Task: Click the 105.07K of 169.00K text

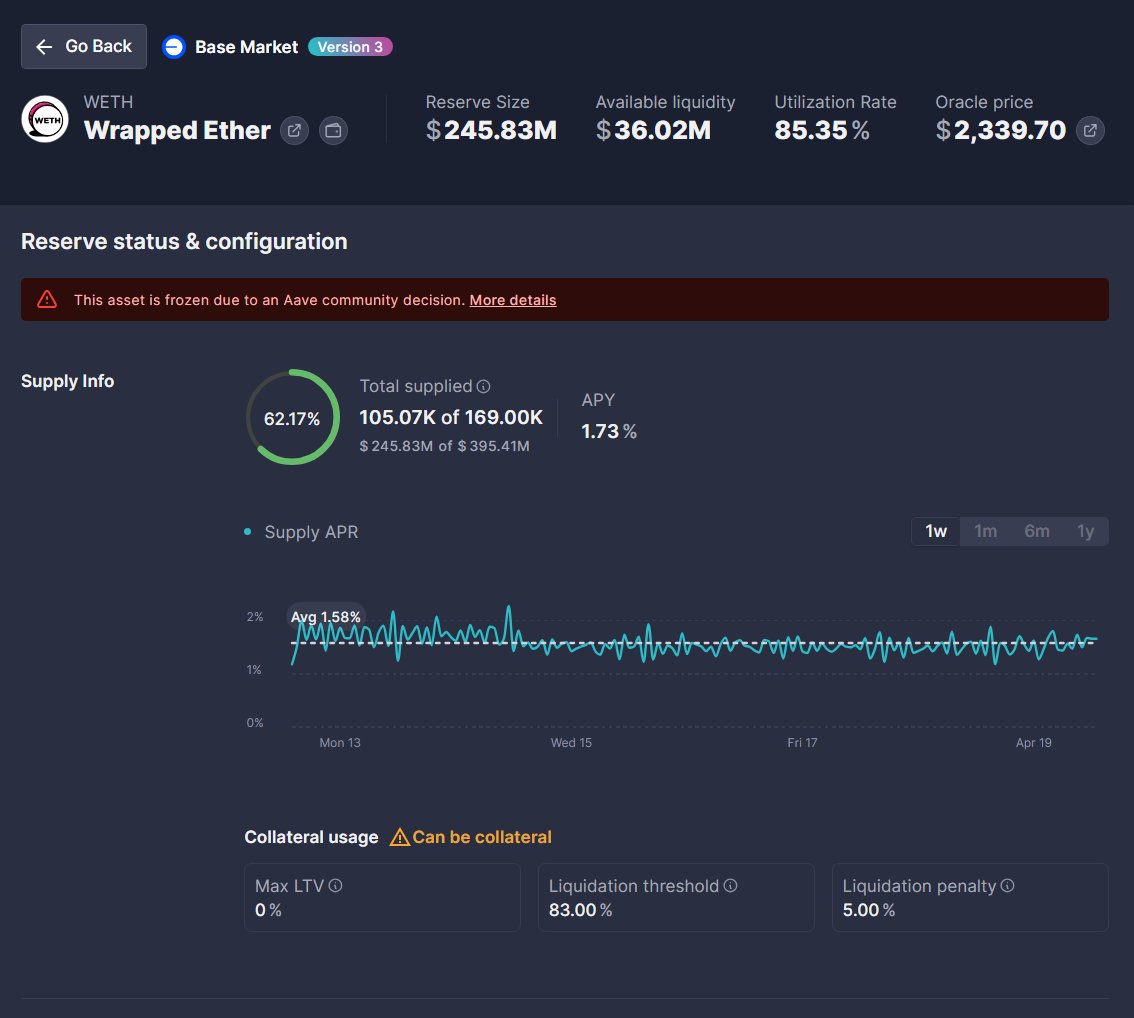Action: 451,417
